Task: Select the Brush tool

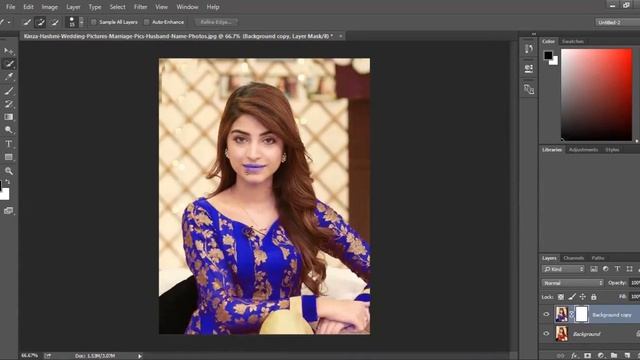Action: 8,91
